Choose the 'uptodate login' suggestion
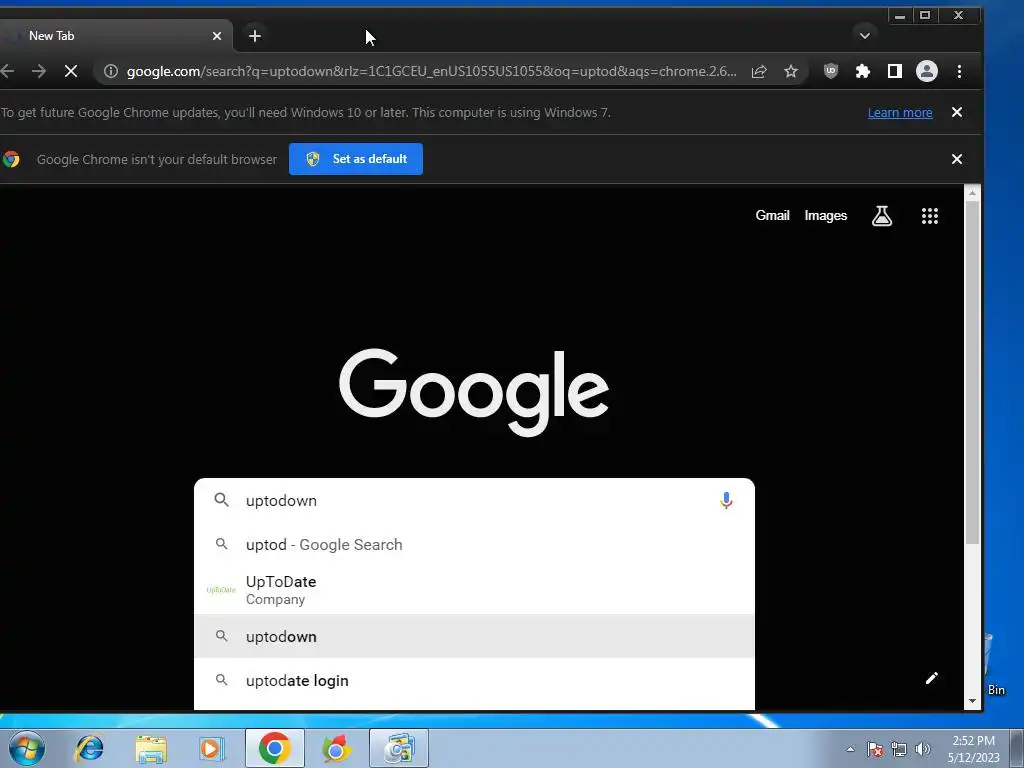The width and height of the screenshot is (1024, 768). click(x=474, y=680)
